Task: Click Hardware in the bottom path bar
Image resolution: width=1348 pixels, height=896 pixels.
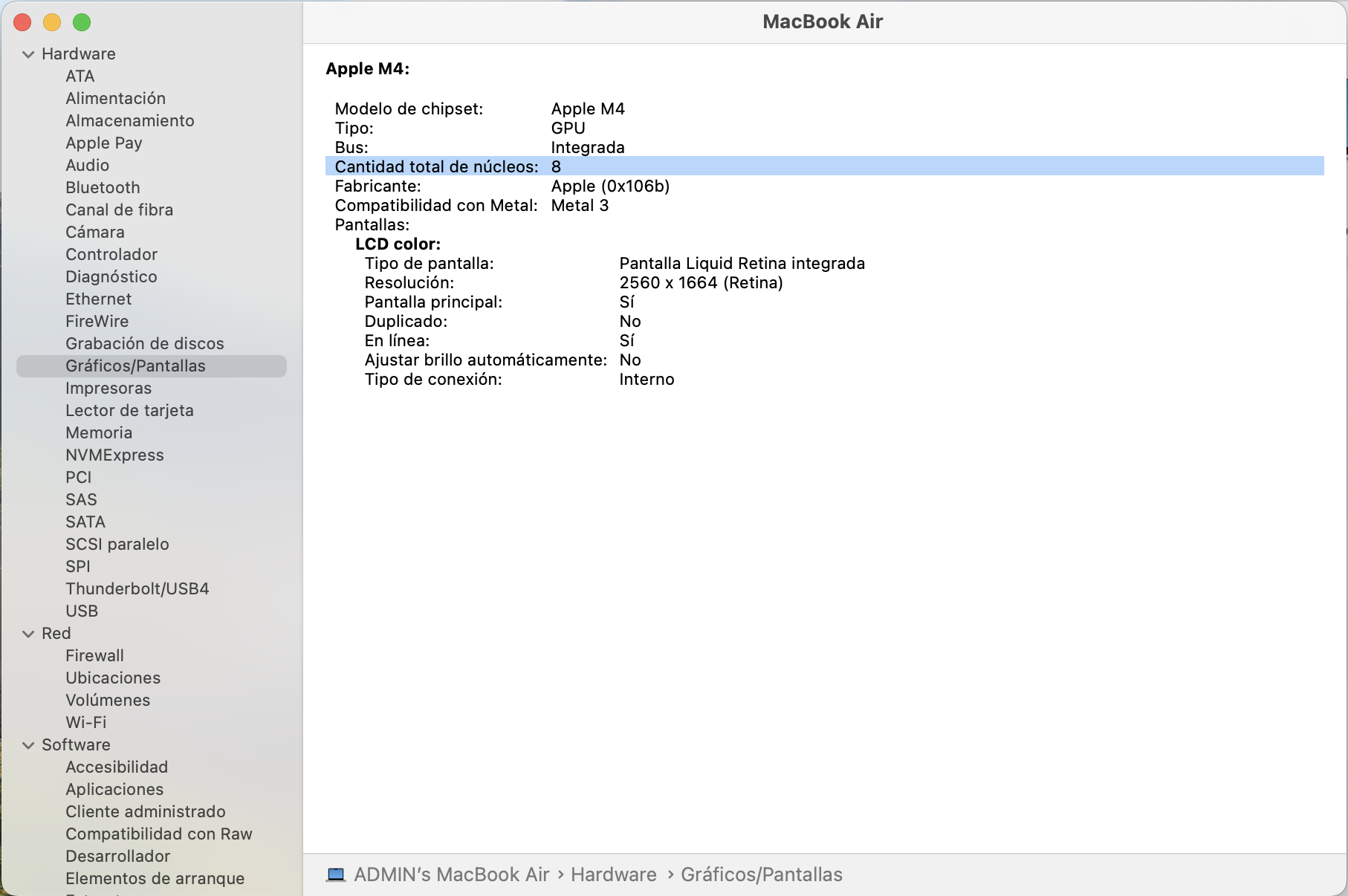Action: pos(613,874)
